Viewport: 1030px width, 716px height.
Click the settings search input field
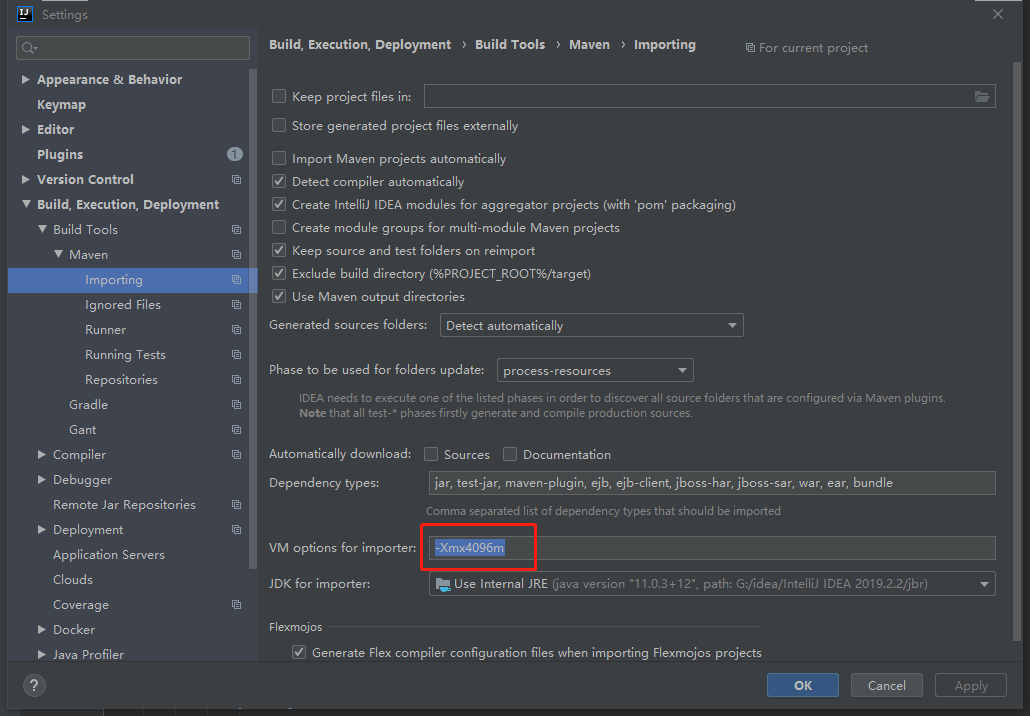[133, 48]
